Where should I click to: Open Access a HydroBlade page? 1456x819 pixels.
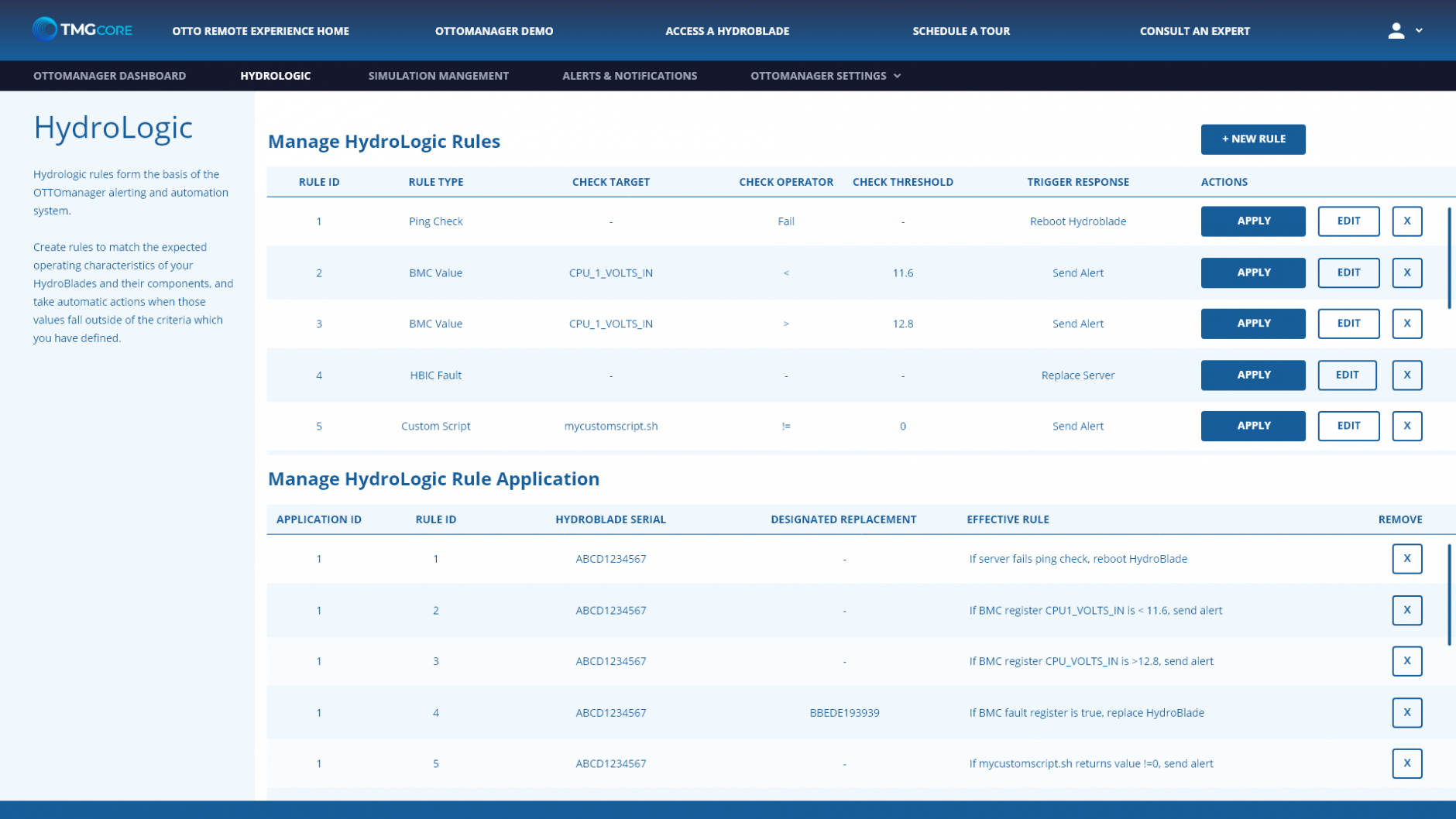(x=727, y=31)
